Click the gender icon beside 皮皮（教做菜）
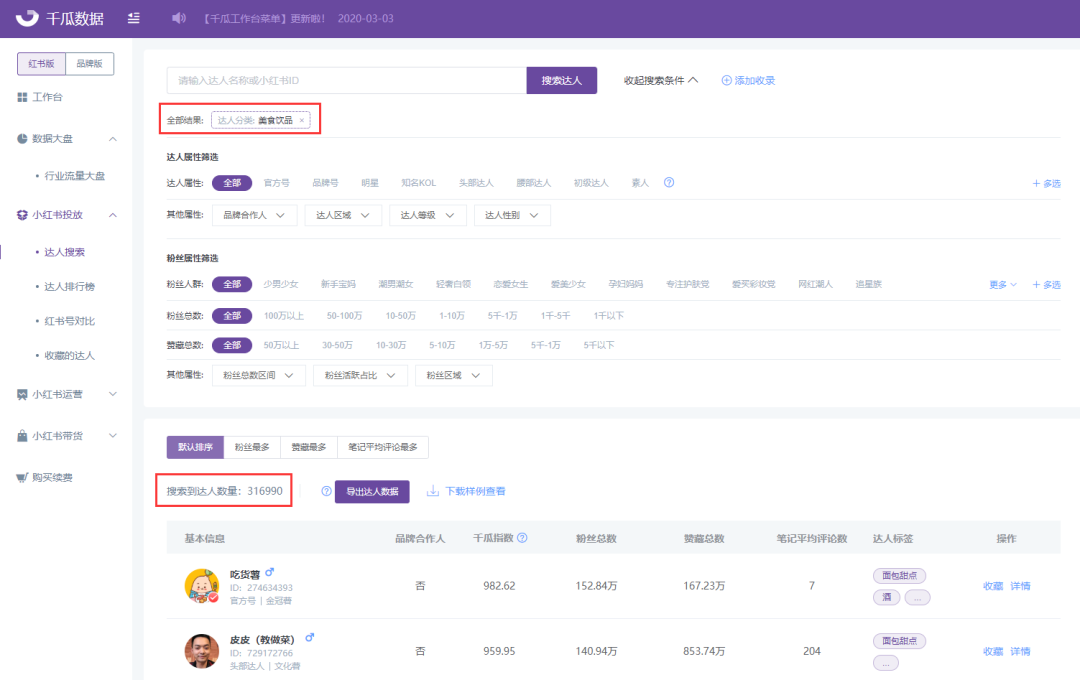 (309, 637)
